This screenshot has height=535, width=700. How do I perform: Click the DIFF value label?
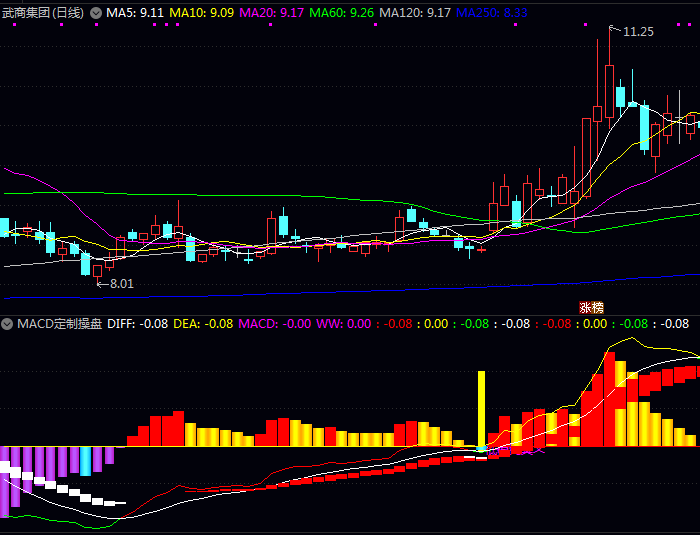[137, 324]
